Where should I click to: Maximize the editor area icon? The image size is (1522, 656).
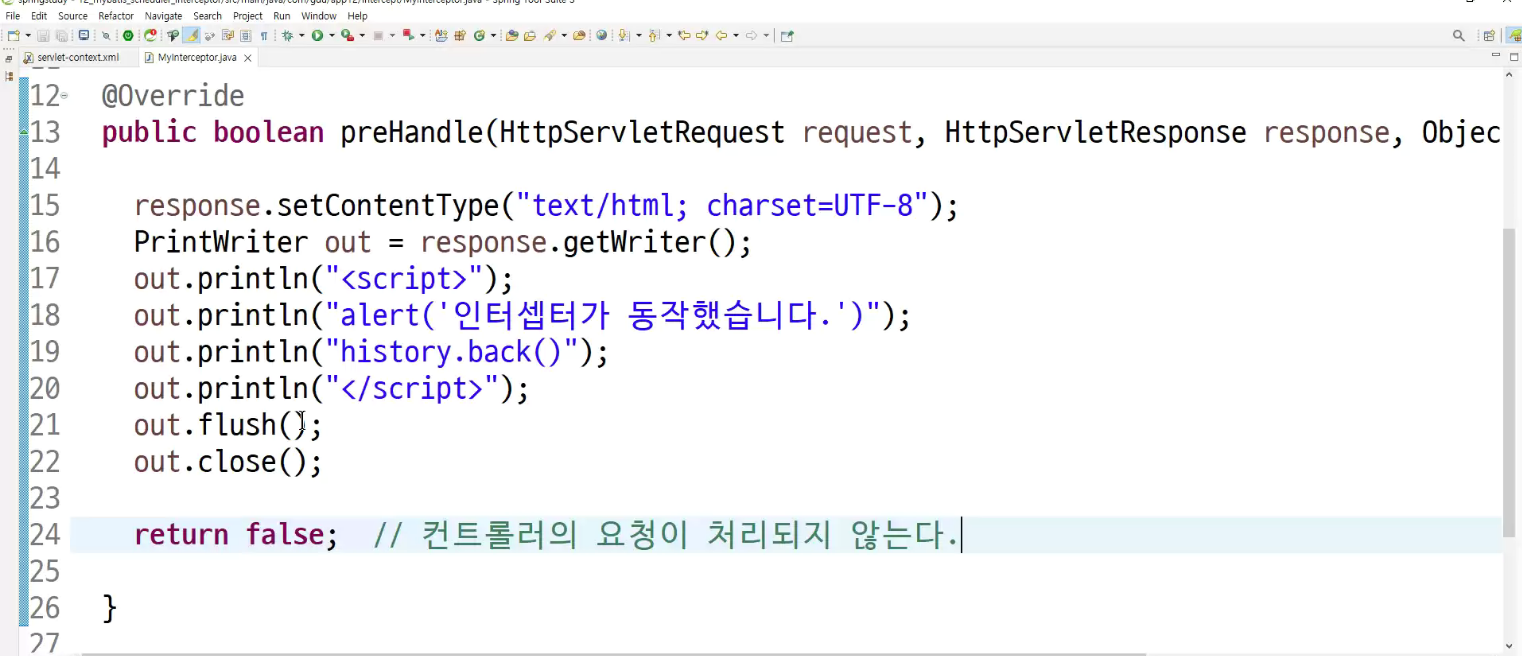(x=1514, y=57)
